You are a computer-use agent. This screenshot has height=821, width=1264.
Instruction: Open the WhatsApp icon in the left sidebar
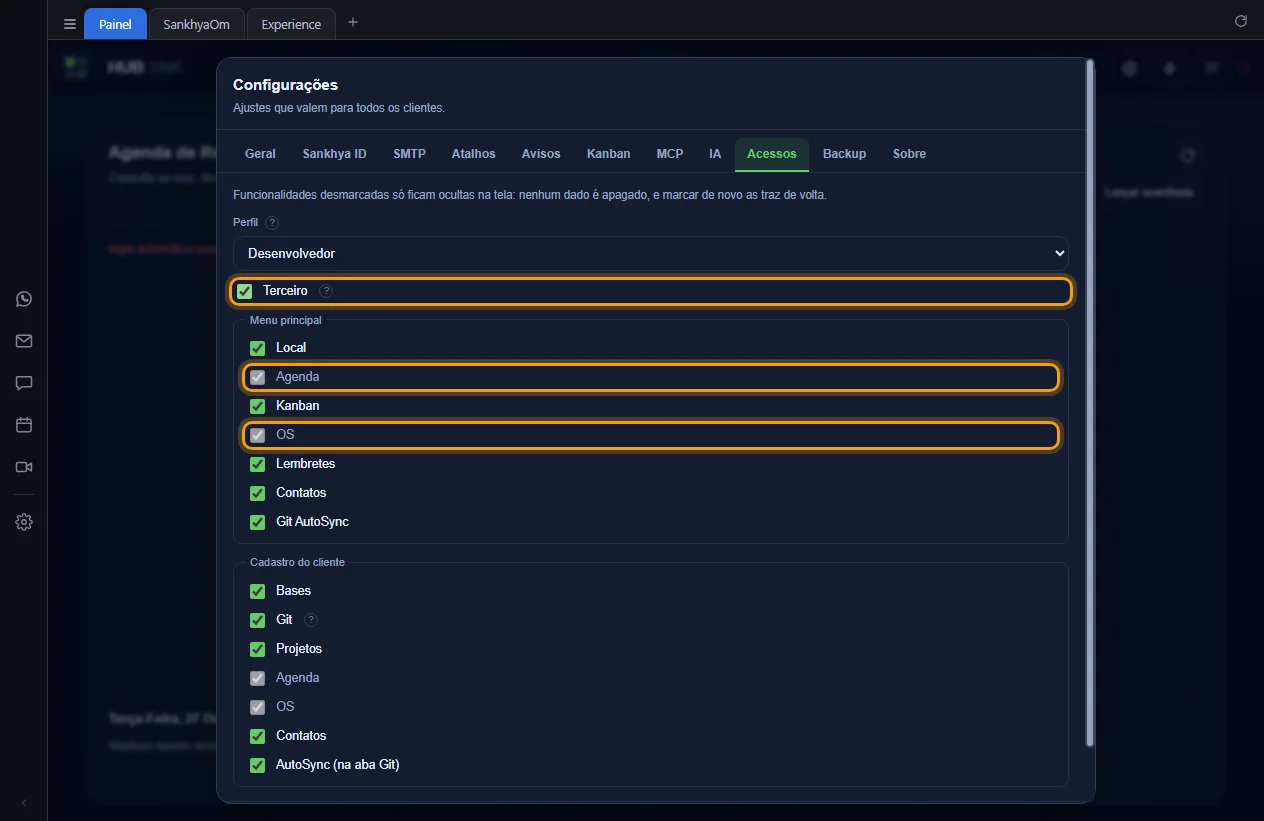click(24, 299)
